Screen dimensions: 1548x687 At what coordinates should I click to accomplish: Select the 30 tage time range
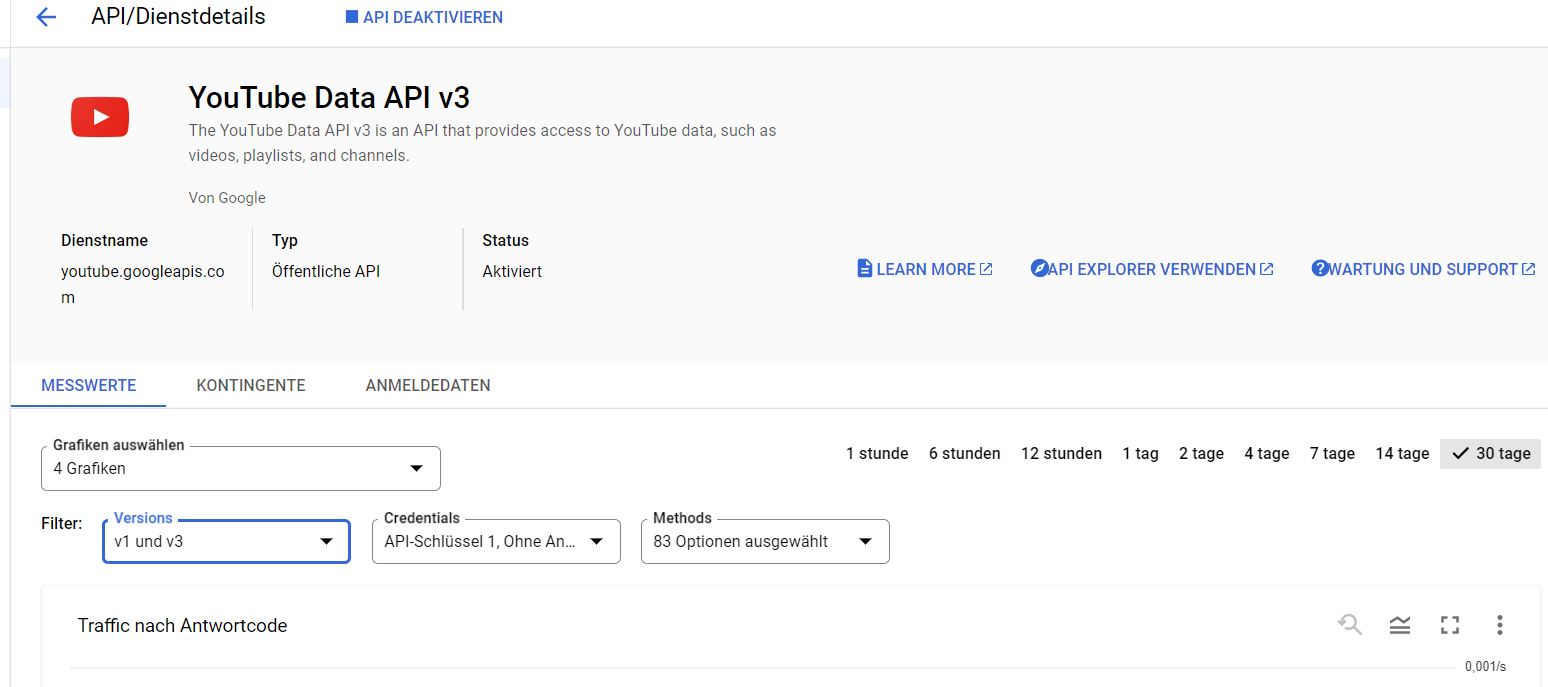1491,453
